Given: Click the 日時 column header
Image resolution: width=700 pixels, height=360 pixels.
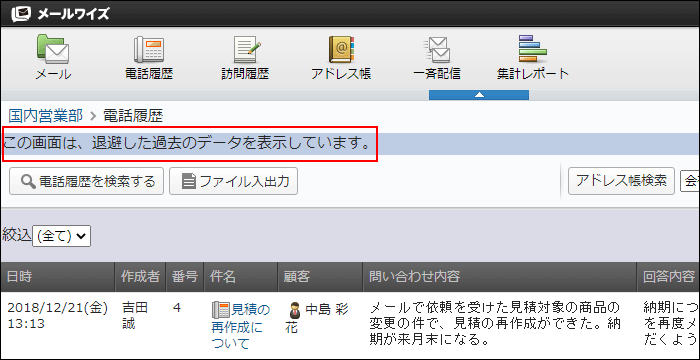Looking at the screenshot, I should [58, 277].
